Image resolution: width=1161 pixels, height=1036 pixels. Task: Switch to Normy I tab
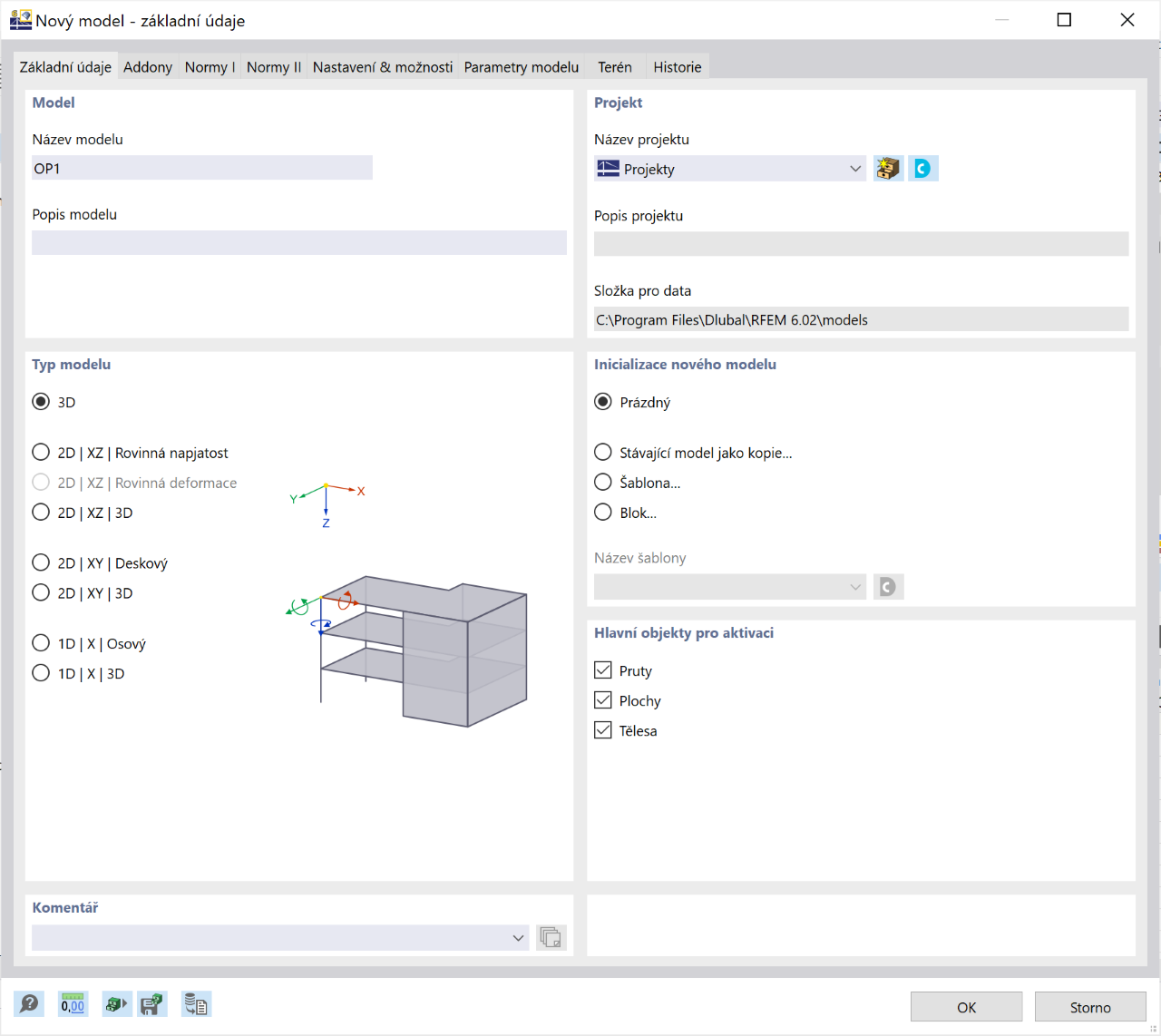tap(210, 67)
